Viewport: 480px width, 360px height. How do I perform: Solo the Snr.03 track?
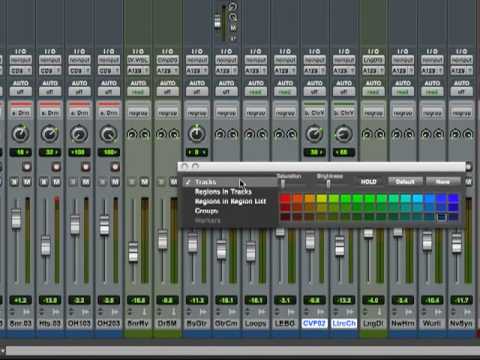14,182
